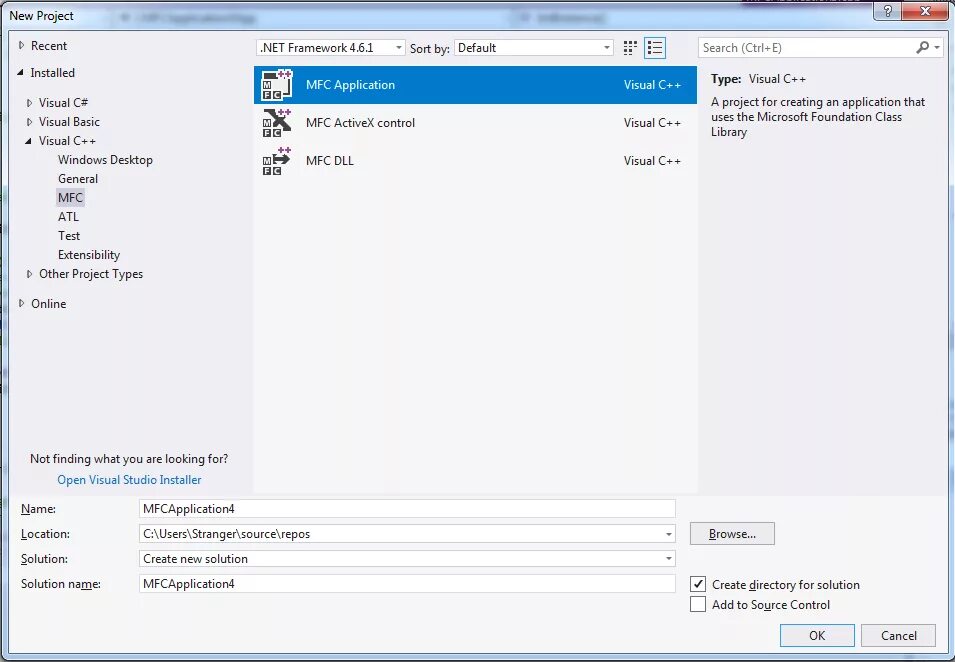Open the Location path dropdown arrow

[x=668, y=534]
